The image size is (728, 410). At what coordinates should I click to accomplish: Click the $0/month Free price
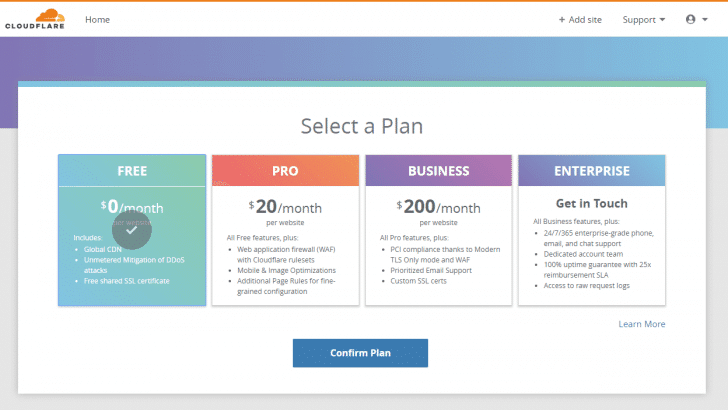[x=132, y=207]
